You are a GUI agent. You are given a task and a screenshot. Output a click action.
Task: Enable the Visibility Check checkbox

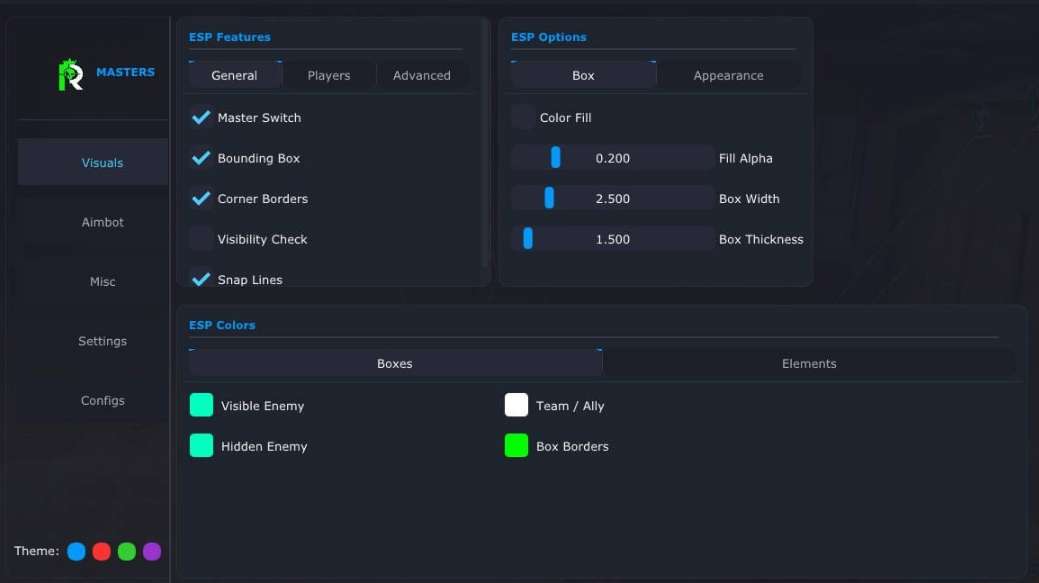201,238
